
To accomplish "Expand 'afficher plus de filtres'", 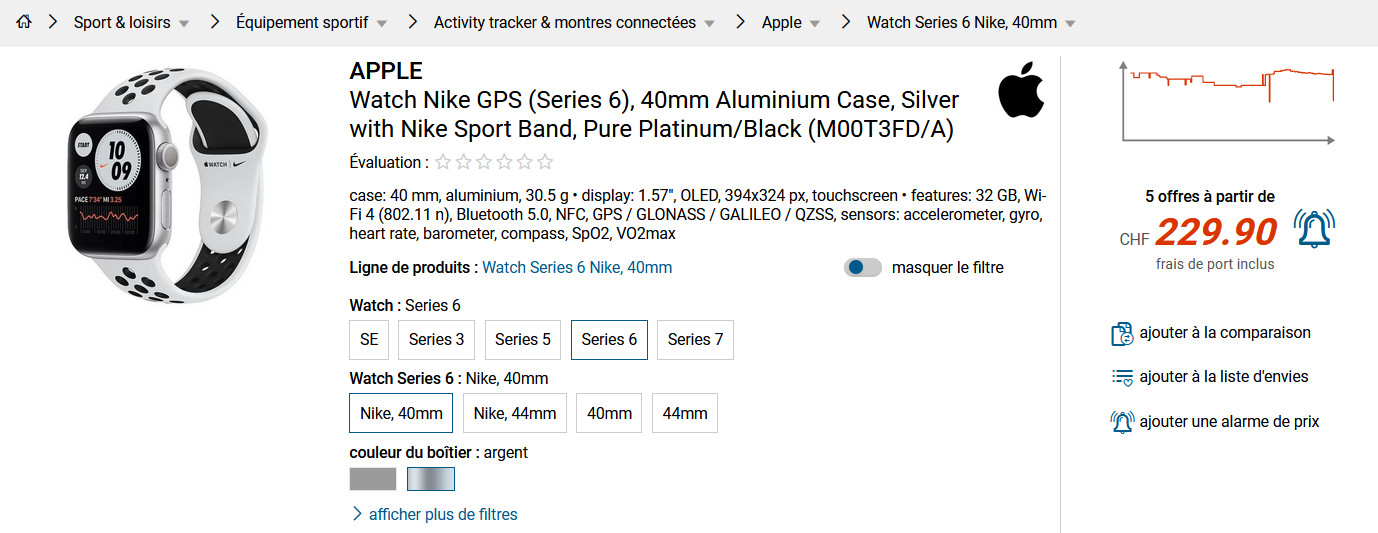I will [x=443, y=515].
